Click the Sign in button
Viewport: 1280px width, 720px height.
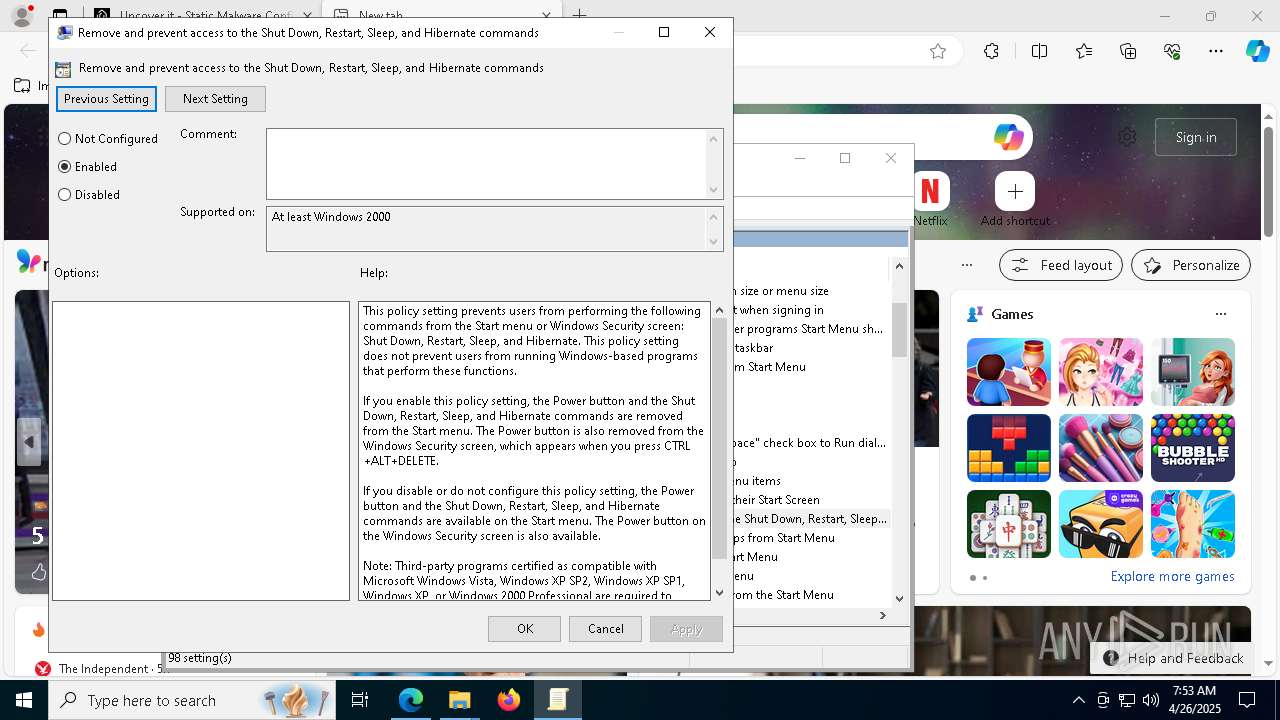point(1196,137)
